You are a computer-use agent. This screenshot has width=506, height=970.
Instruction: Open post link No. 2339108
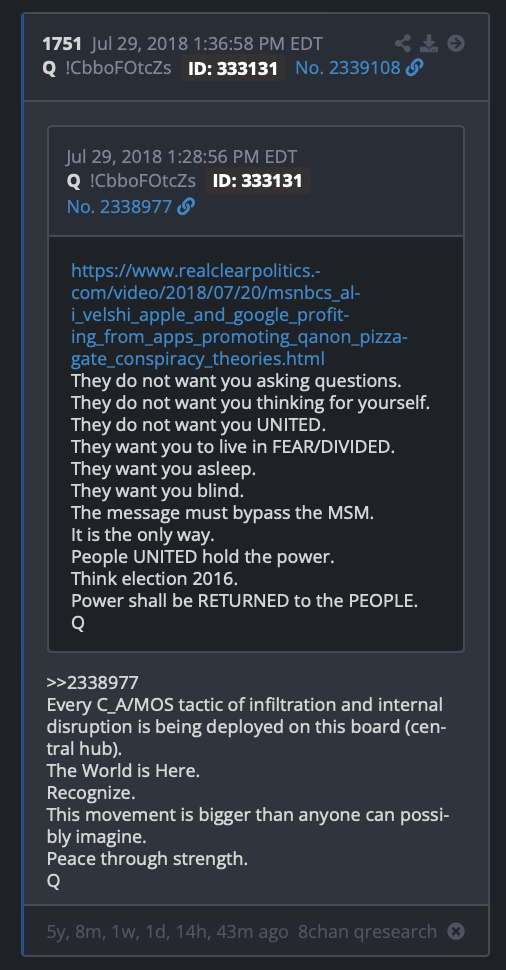(x=348, y=67)
